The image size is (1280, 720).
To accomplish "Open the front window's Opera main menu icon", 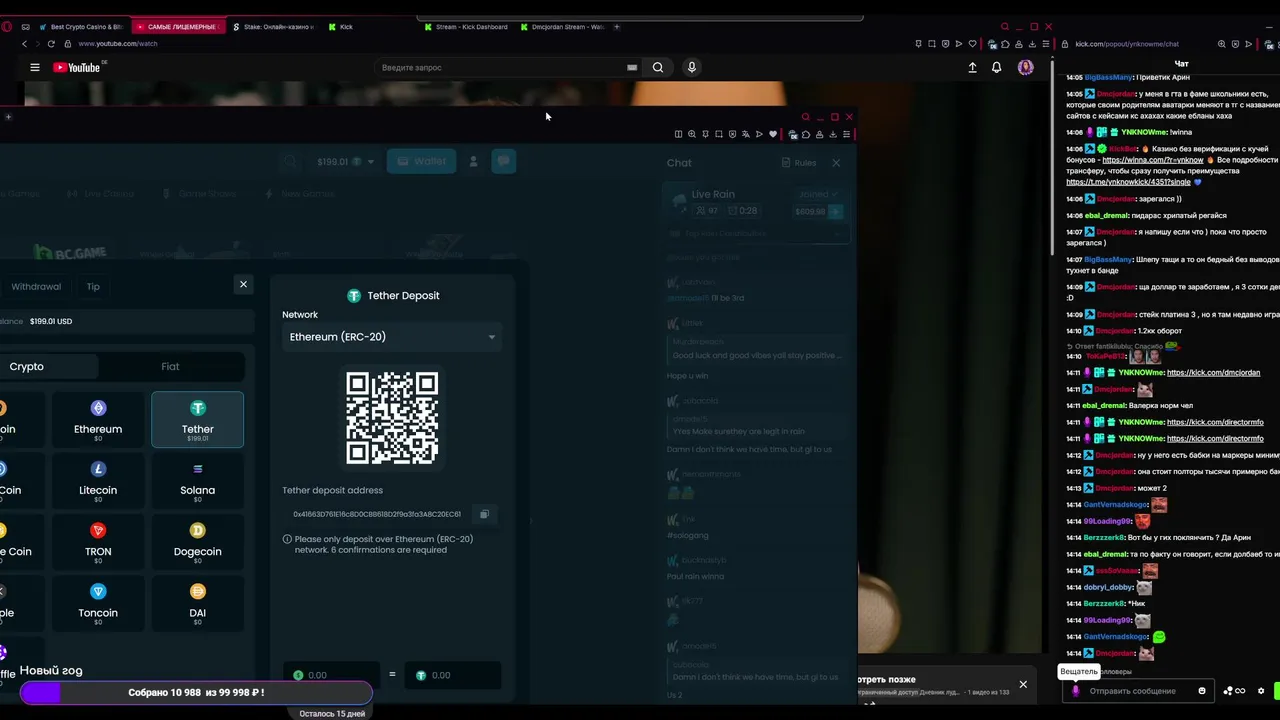I will tap(847, 134).
